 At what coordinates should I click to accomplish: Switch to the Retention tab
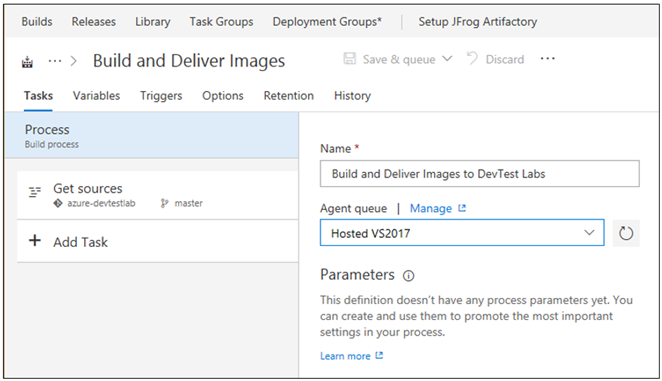coord(288,95)
